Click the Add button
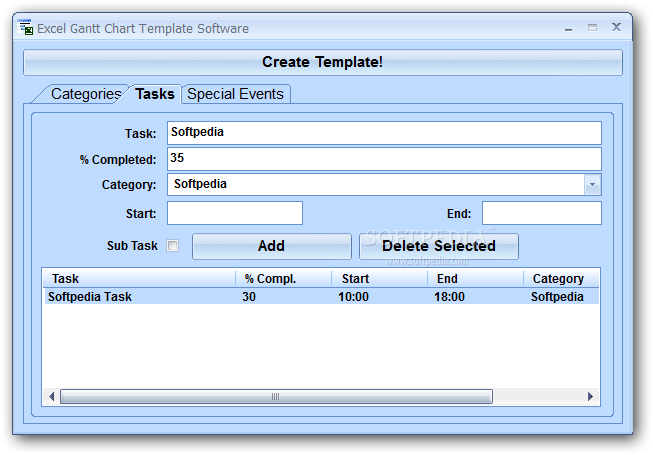653x455 pixels. [x=272, y=246]
